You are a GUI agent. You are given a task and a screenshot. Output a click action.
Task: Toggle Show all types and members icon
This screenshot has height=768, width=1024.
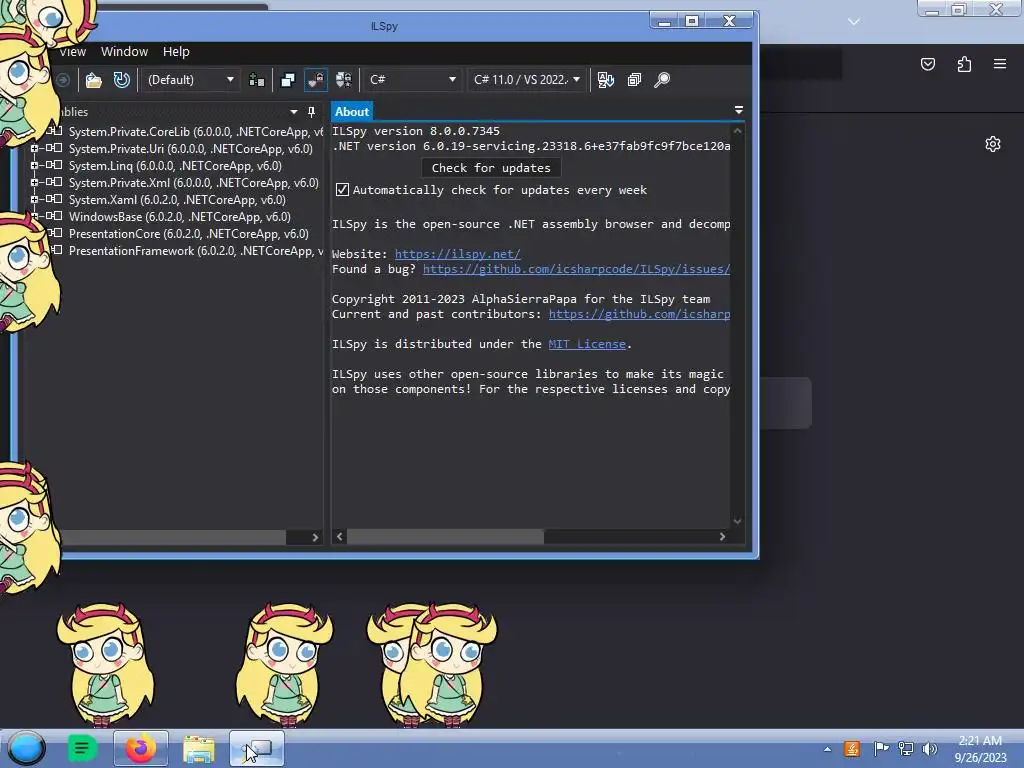click(x=344, y=80)
